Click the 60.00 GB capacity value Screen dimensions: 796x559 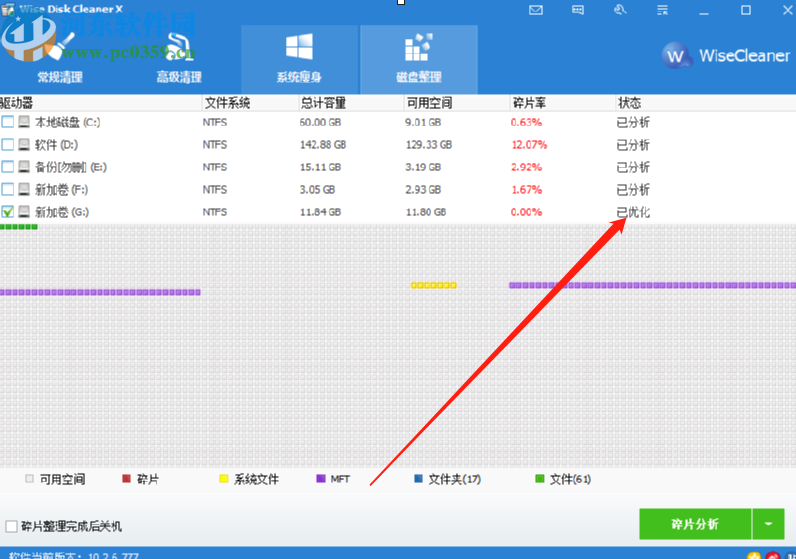pyautogui.click(x=320, y=122)
